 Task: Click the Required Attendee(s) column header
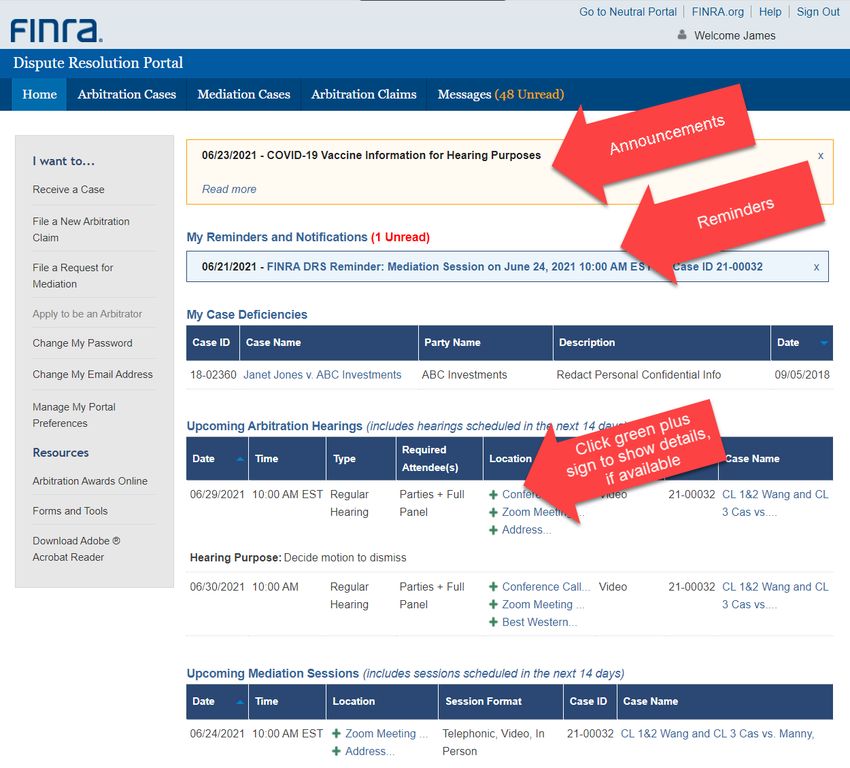pos(439,459)
